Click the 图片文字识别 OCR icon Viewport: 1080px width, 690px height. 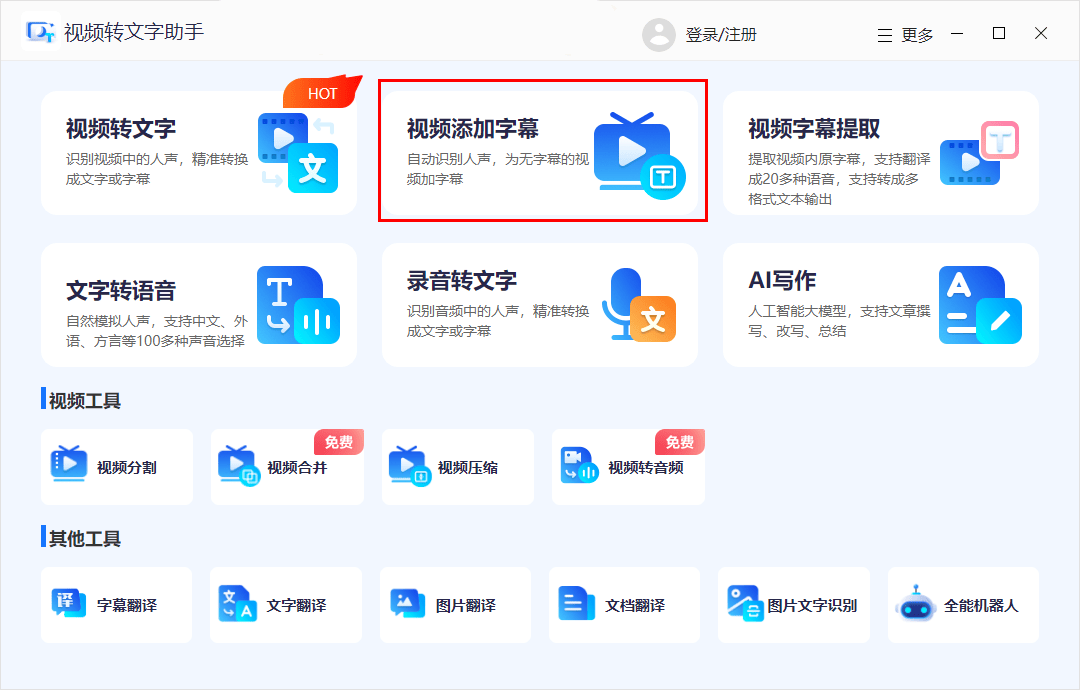coord(745,603)
